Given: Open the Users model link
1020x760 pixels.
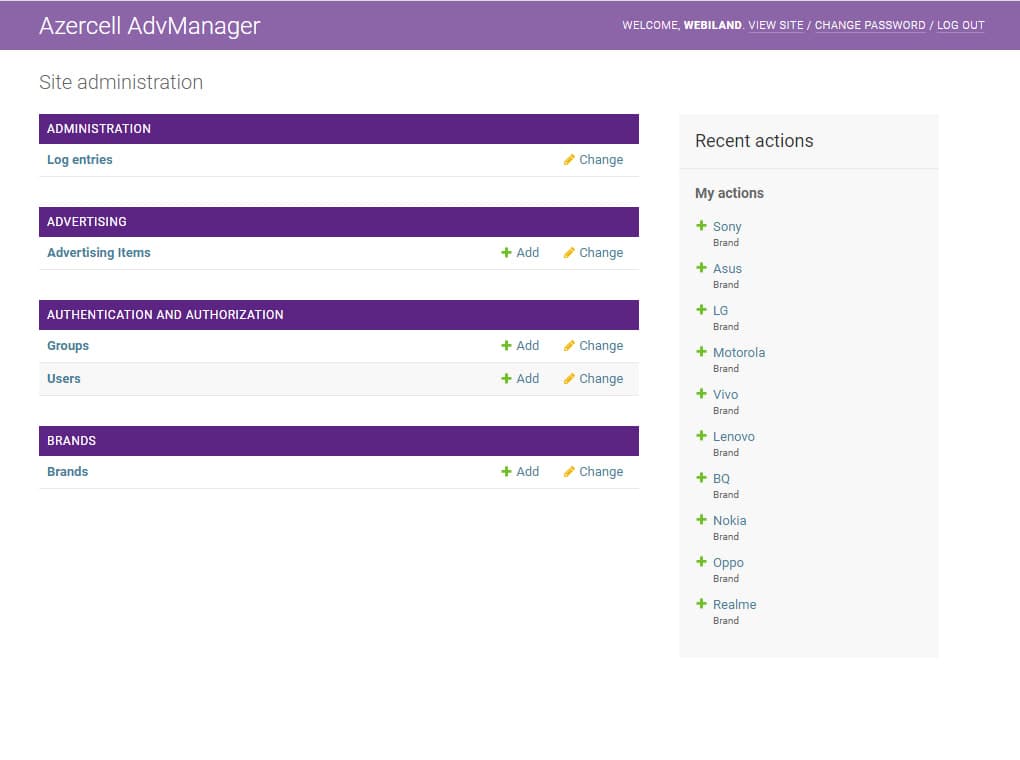Looking at the screenshot, I should 64,379.
